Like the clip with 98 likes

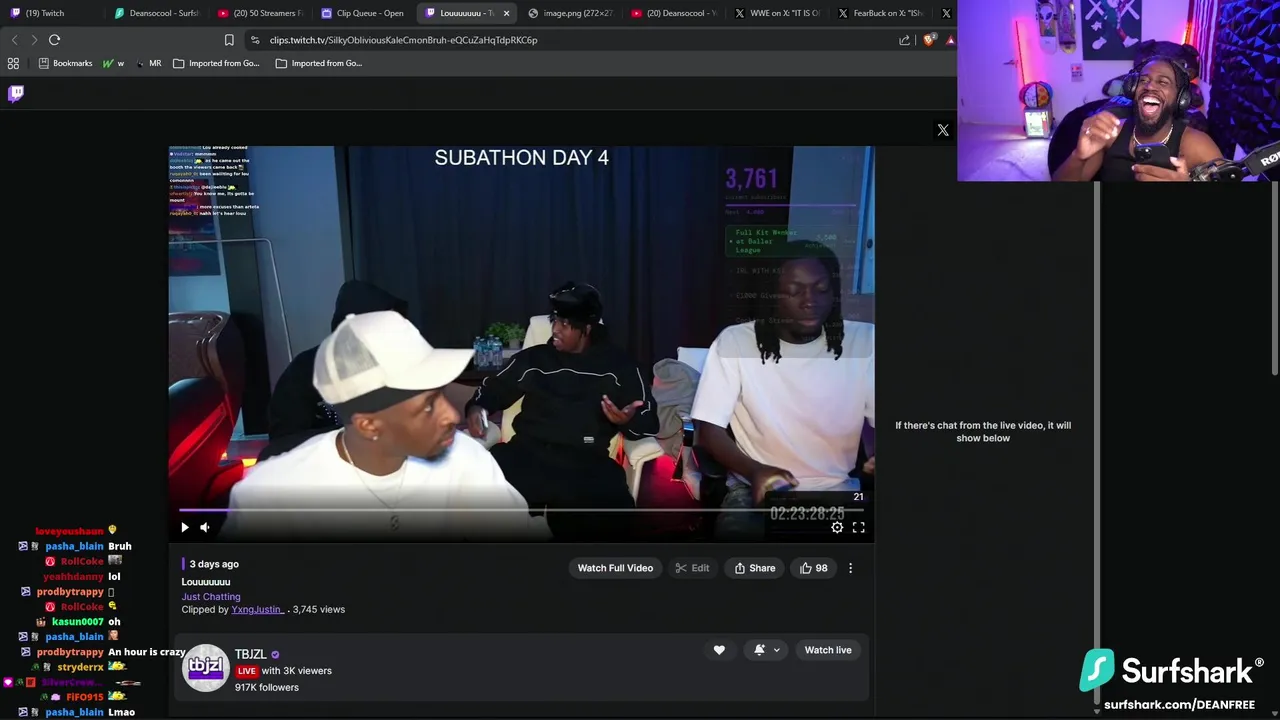click(813, 568)
